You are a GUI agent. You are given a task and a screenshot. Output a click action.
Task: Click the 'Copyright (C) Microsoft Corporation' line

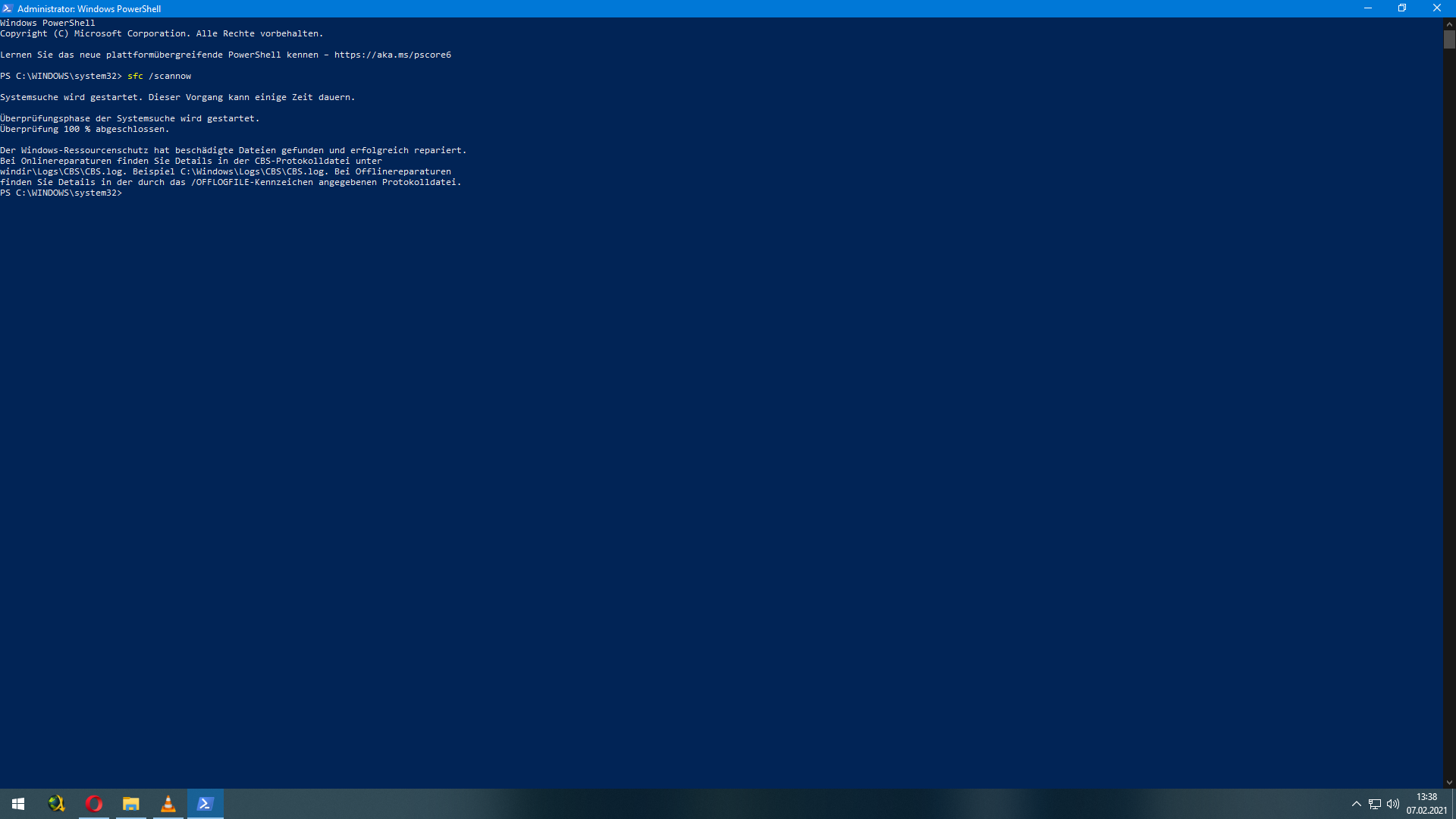click(162, 33)
